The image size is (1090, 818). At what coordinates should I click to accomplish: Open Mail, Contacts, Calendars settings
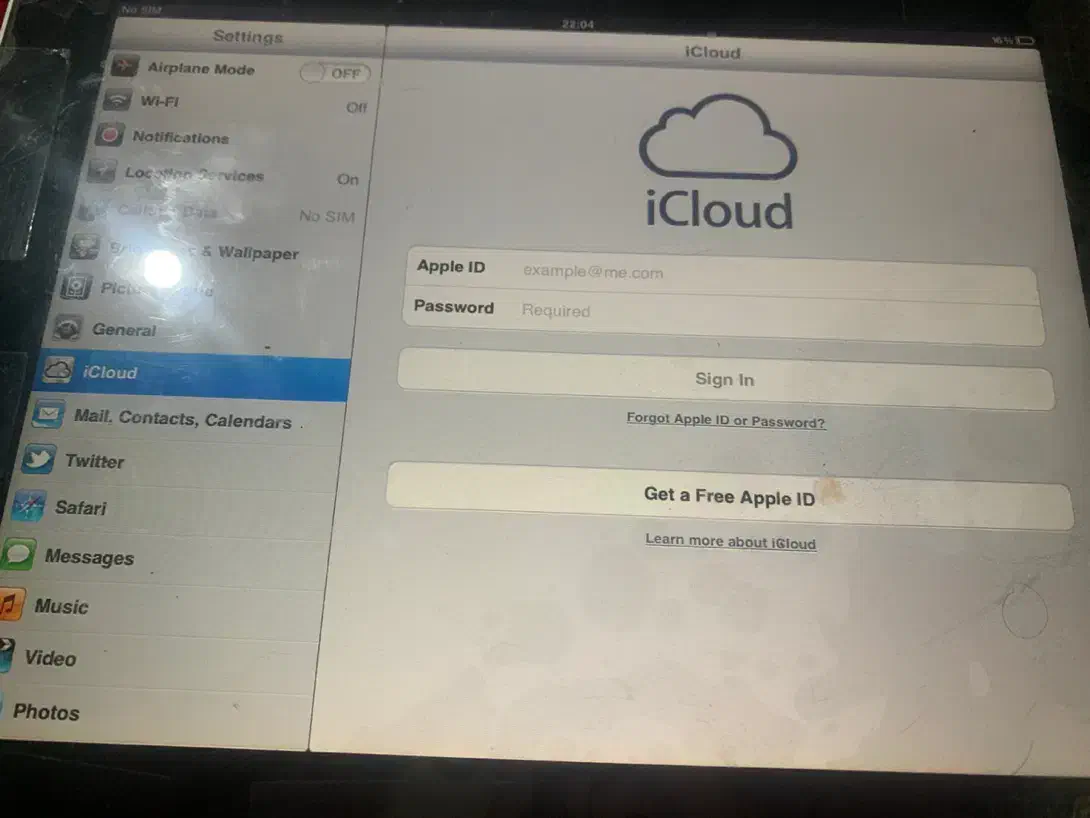[182, 420]
